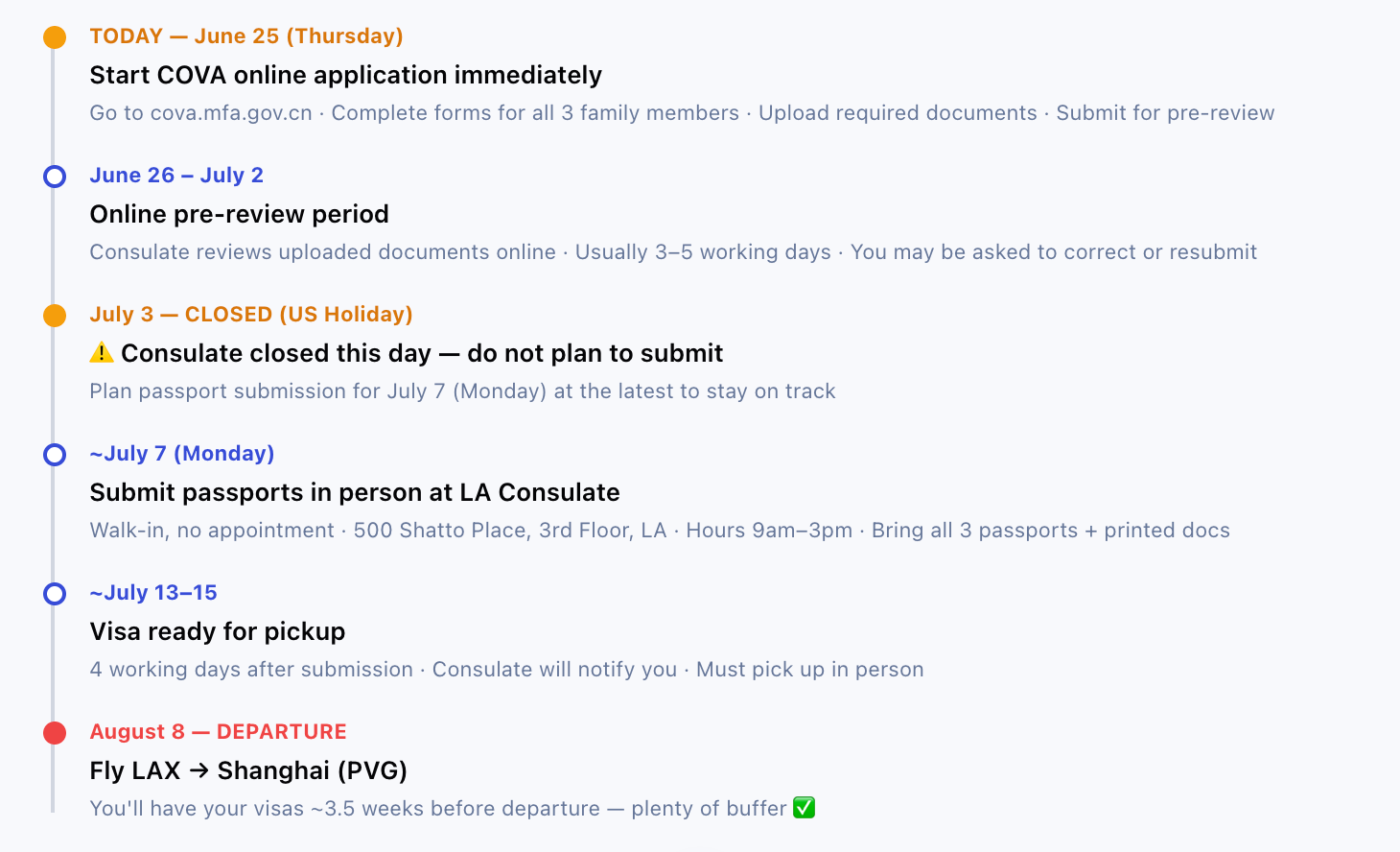Click the August 8 — DEPARTURE label
This screenshot has height=852, width=1400.
pyautogui.click(x=219, y=732)
